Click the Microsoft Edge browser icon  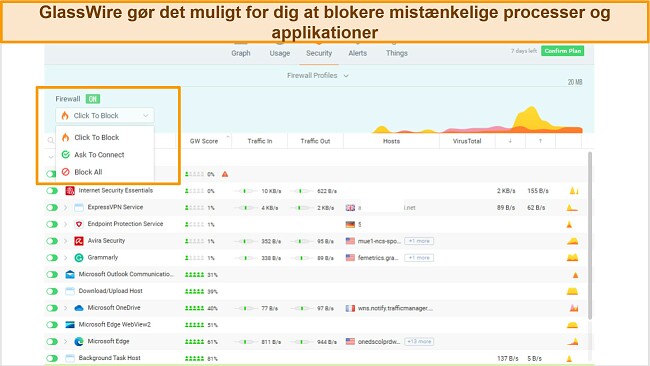tap(79, 342)
